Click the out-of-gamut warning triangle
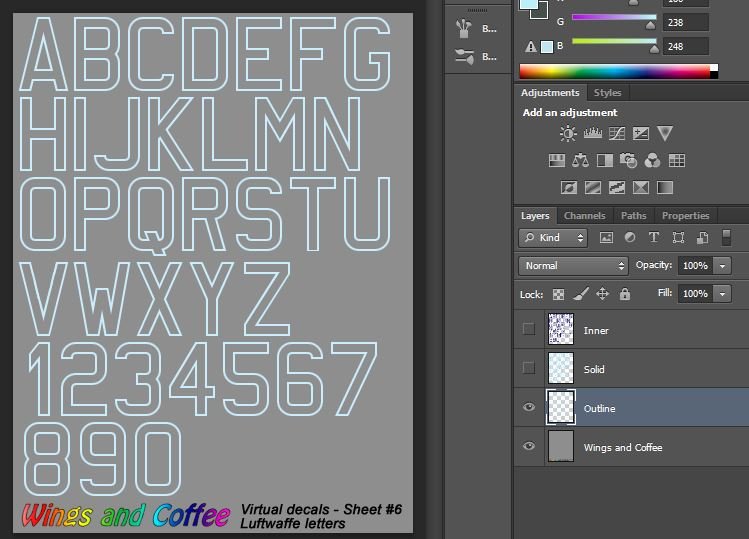 coord(531,47)
